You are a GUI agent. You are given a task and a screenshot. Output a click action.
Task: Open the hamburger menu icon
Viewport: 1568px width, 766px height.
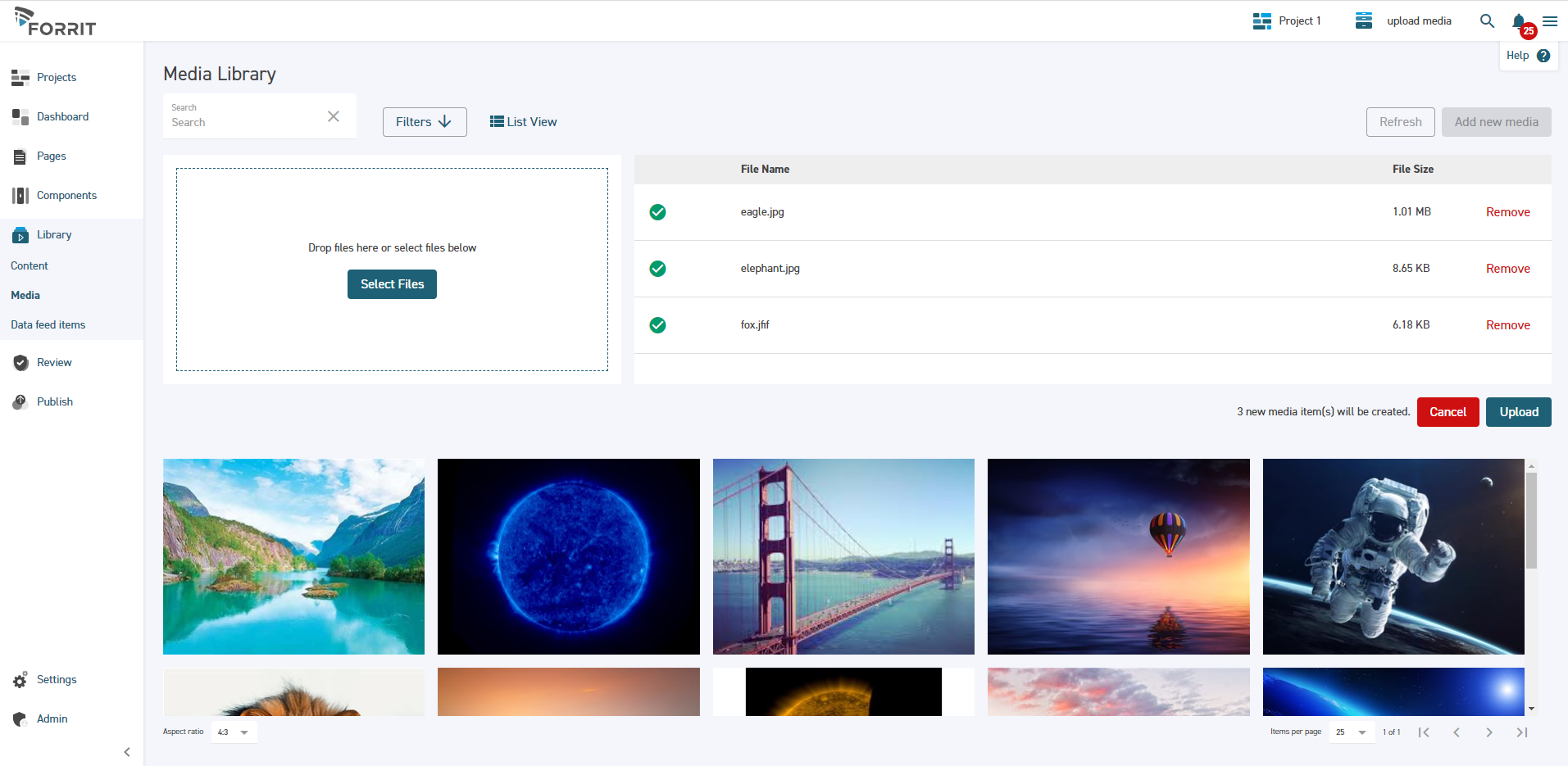(1551, 21)
